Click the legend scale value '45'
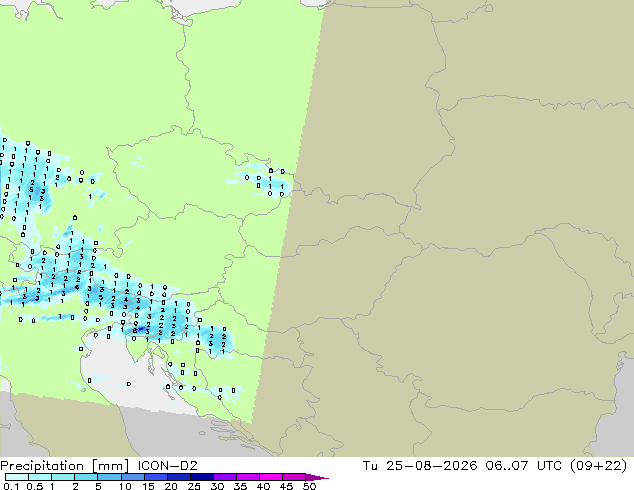This screenshot has height=490, width=634. click(x=286, y=486)
